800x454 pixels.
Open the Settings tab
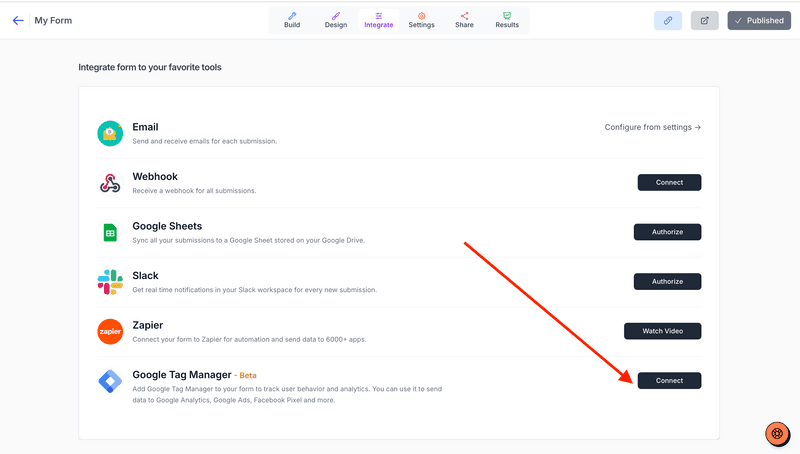(421, 20)
